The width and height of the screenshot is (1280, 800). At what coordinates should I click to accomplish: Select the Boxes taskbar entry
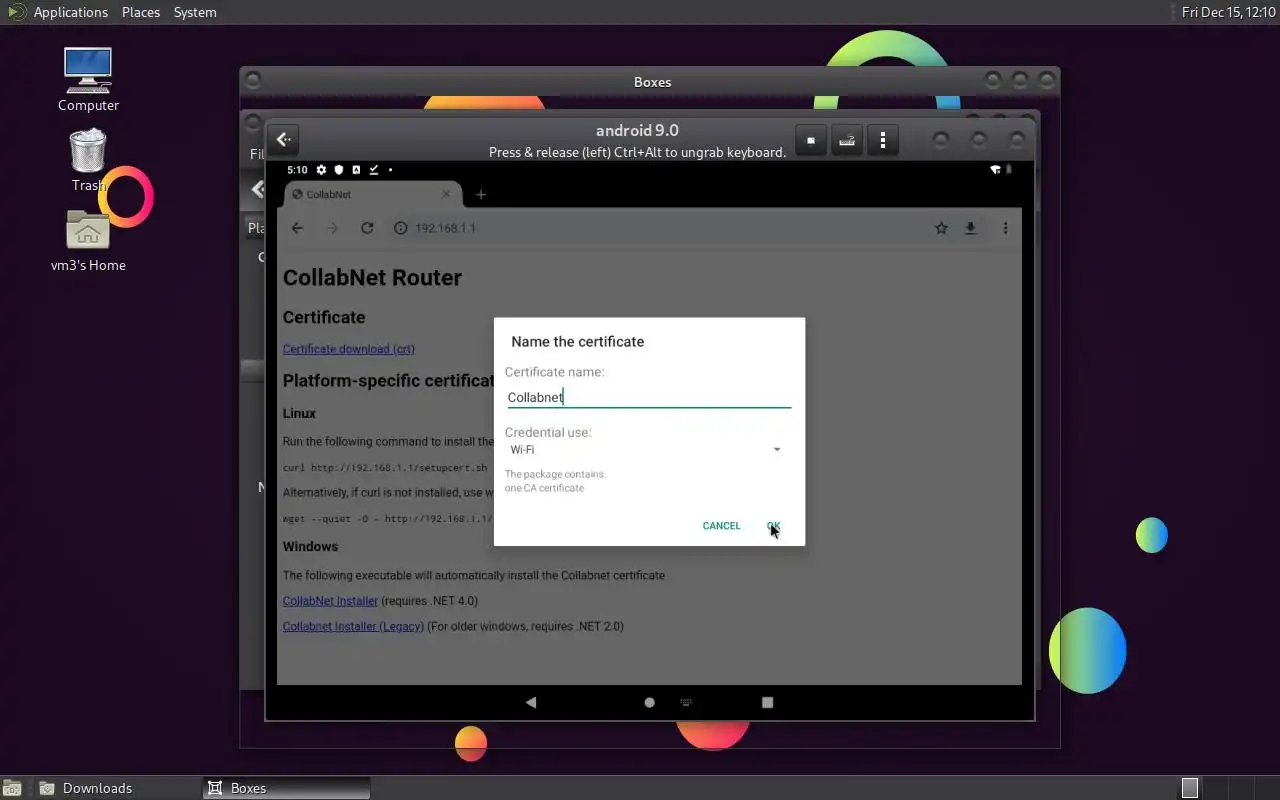(x=287, y=788)
